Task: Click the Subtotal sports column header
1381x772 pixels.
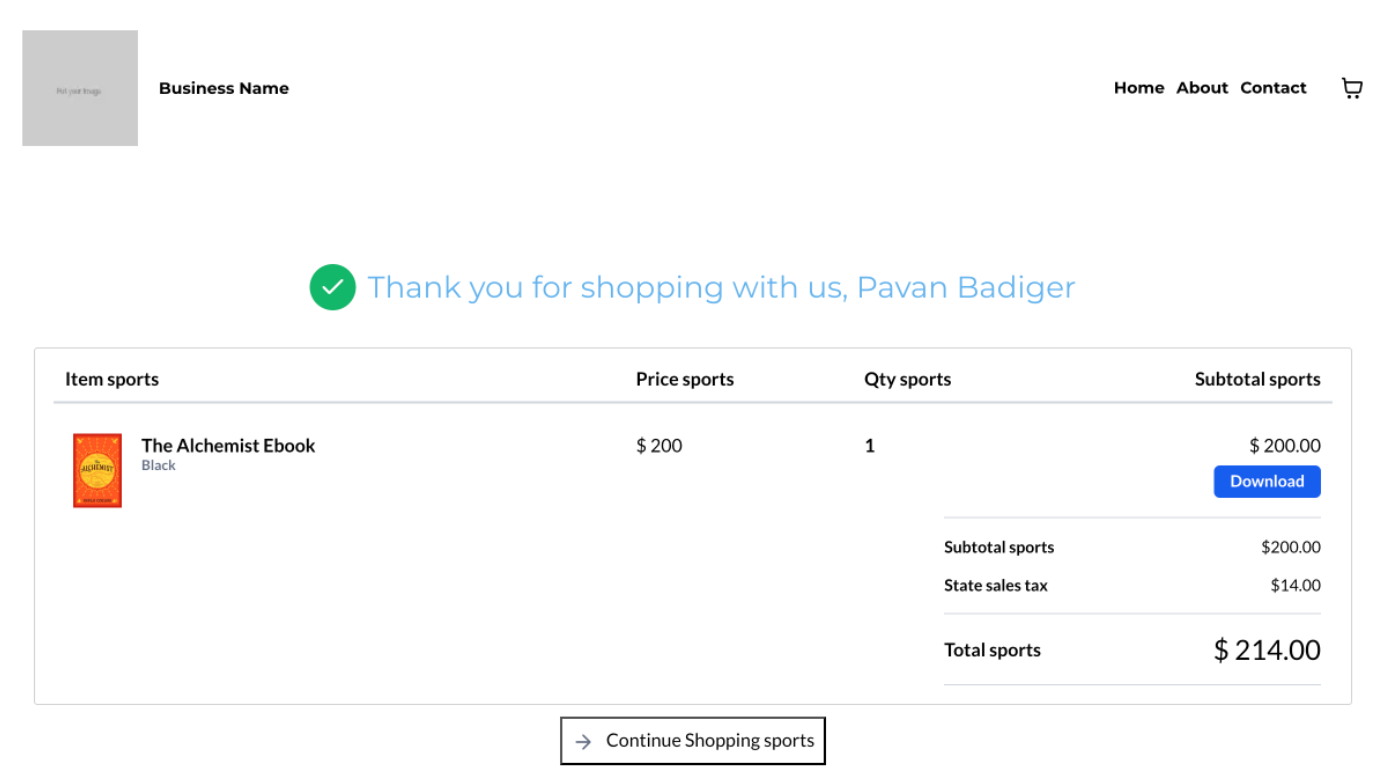Action: coord(1257,379)
